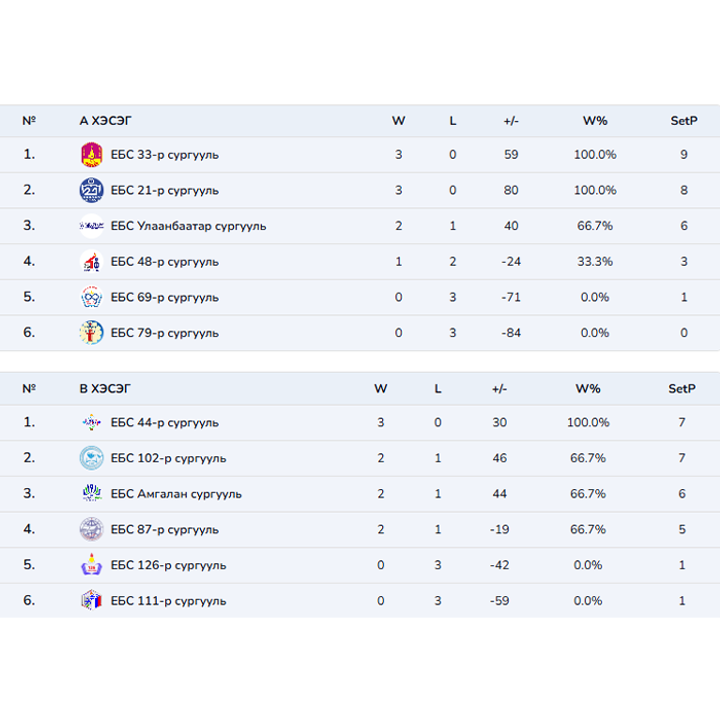The image size is (720, 720).
Task: Click the ЕБС 33-р сургууль team logo
Action: (91, 155)
